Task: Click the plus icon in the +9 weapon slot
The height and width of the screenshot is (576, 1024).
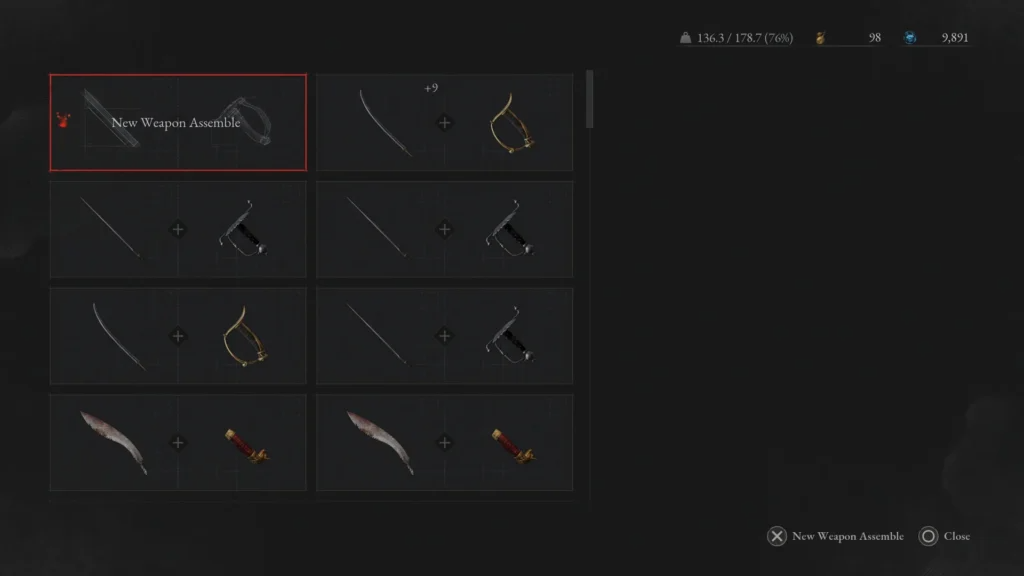Action: point(444,123)
